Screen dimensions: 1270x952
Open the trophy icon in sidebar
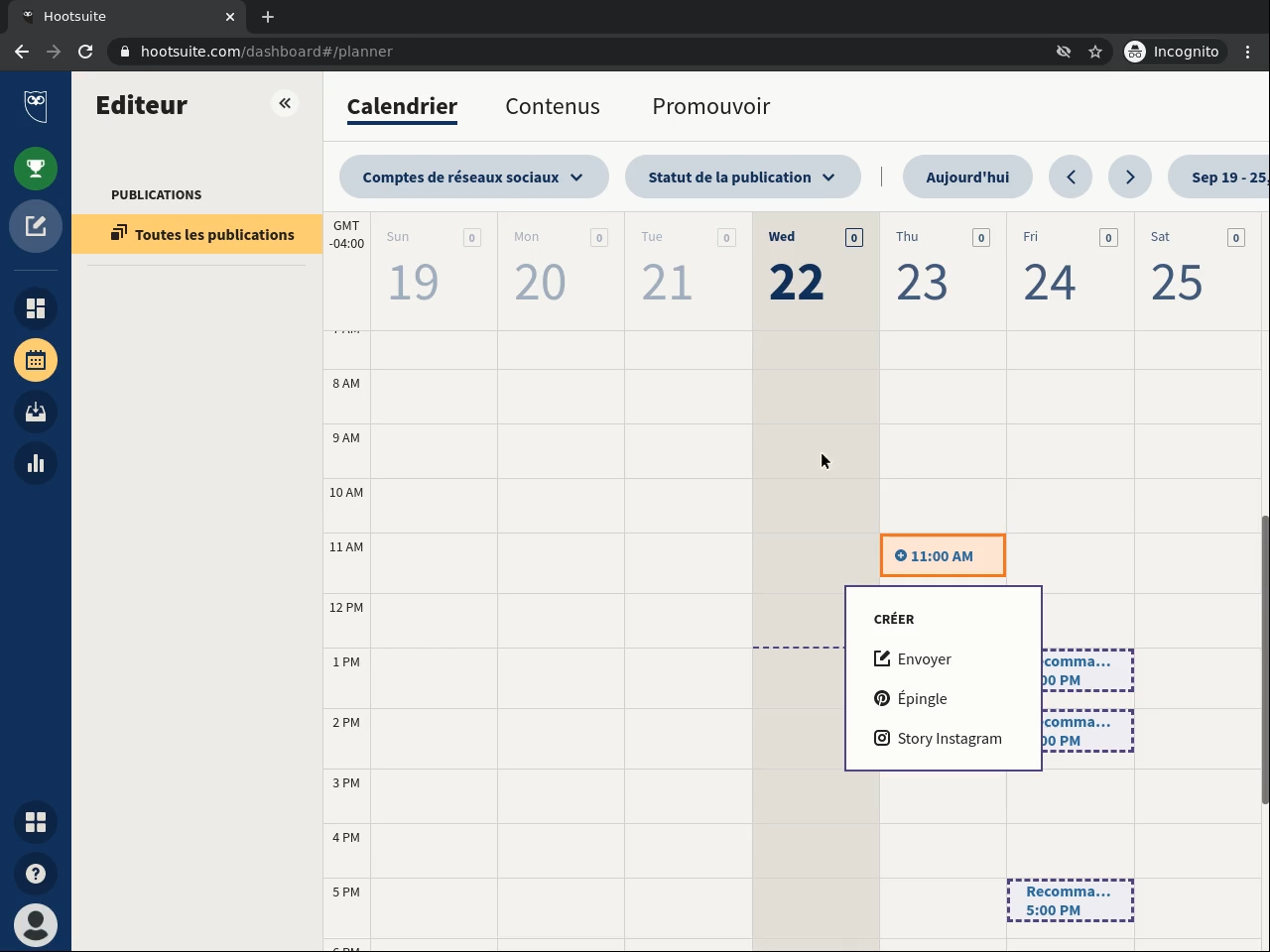(36, 169)
